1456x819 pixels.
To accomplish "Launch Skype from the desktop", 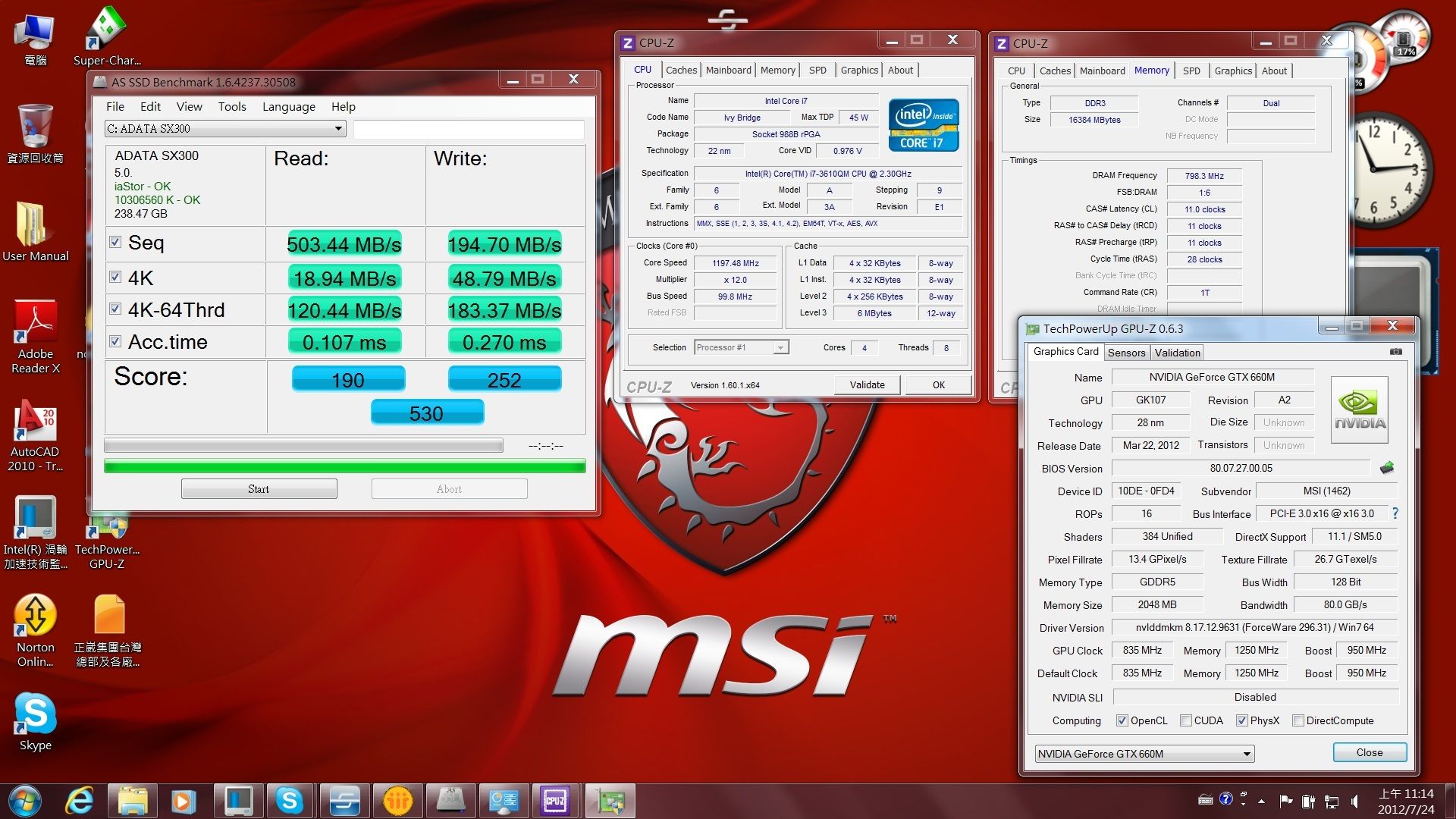I will tap(35, 722).
